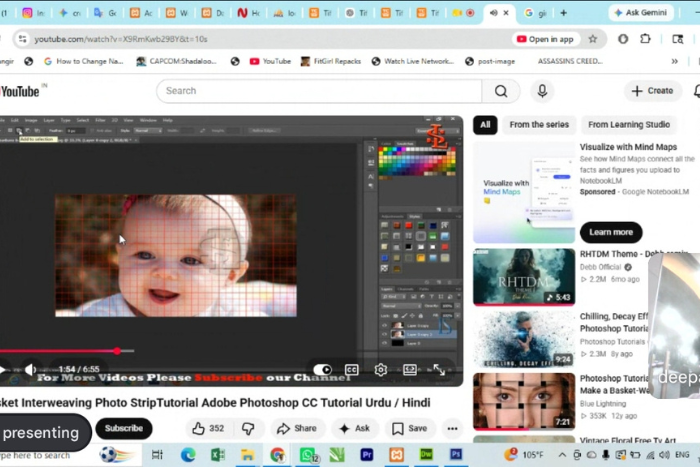Viewport: 700px width, 467px height.
Task: Go to YouTube home via the logo
Action: pos(20,92)
